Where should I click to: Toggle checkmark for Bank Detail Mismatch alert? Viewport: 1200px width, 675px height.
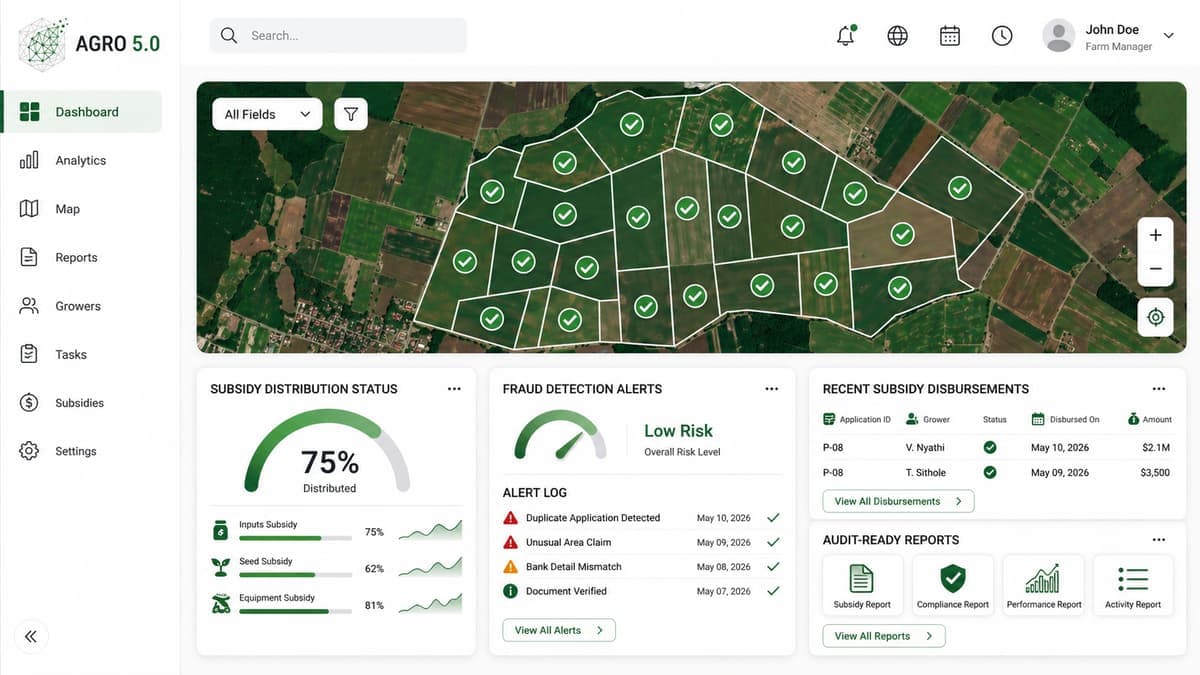[773, 567]
